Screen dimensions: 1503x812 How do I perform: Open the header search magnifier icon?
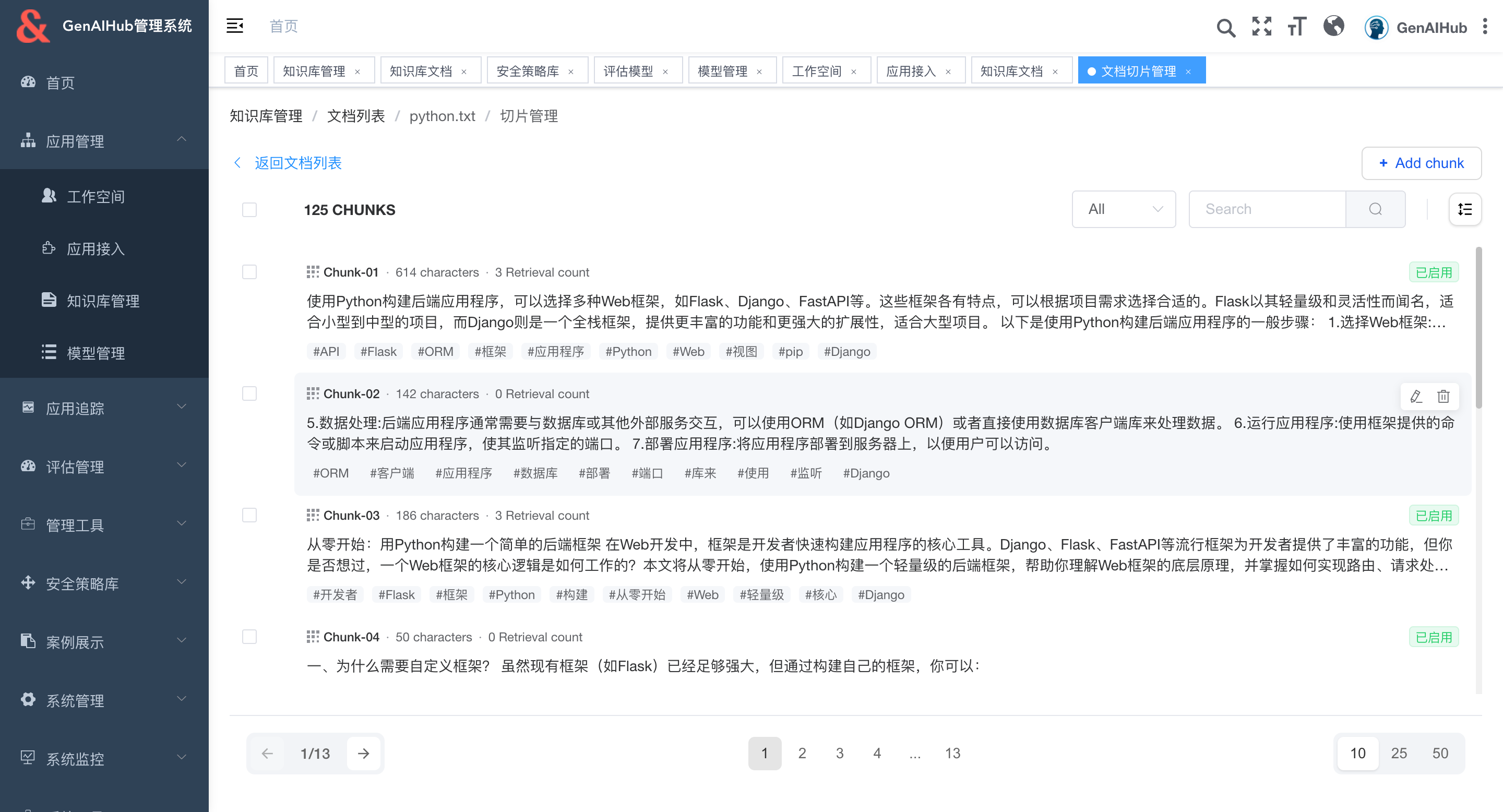(x=1225, y=28)
